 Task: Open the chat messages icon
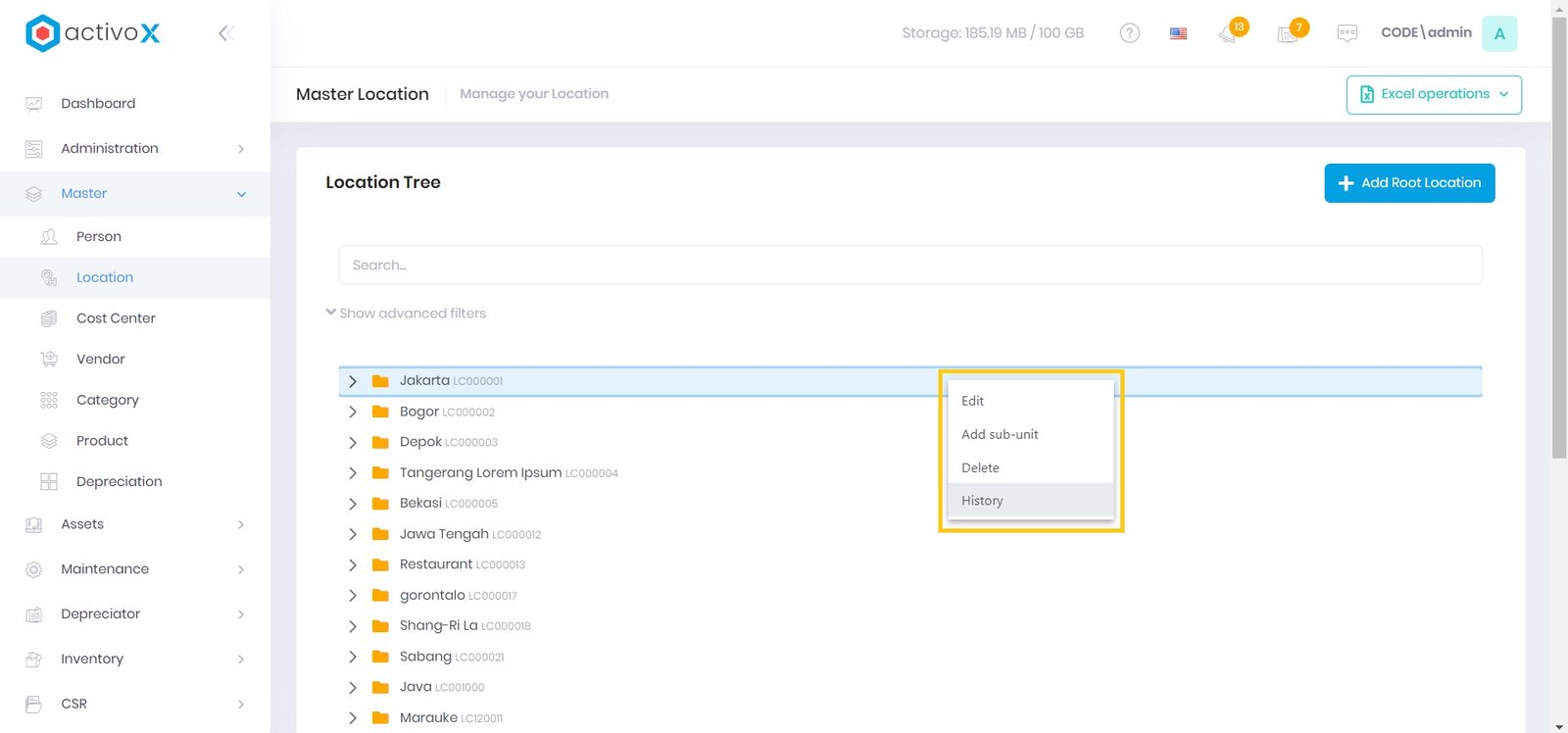[x=1347, y=33]
